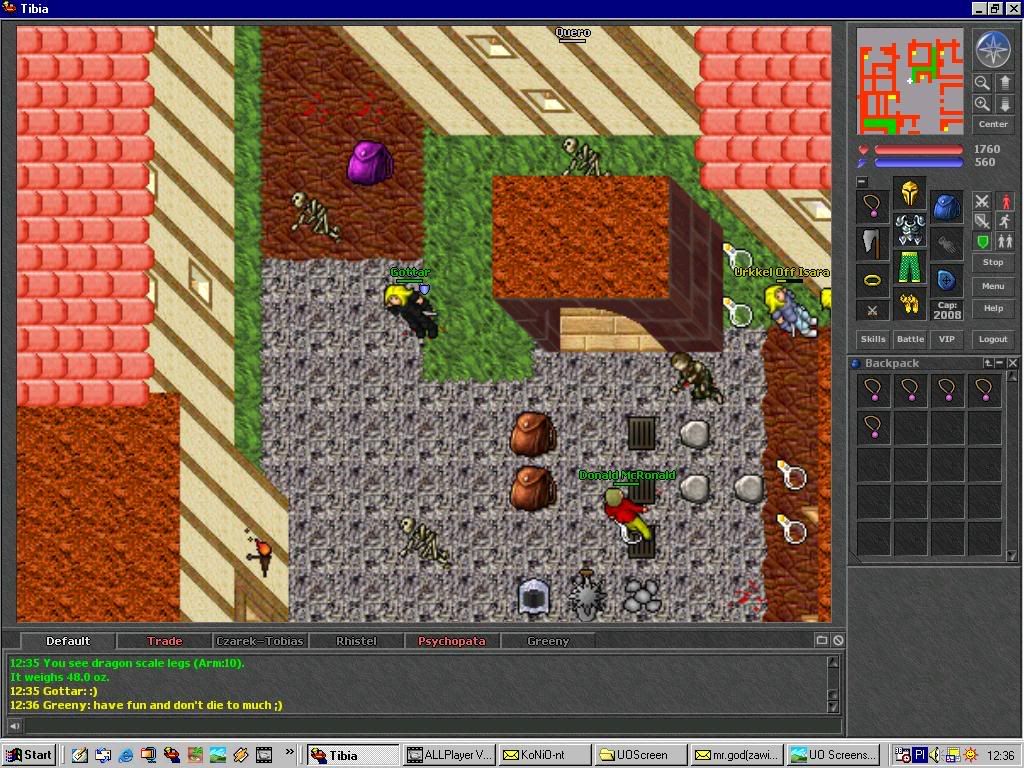Click the empty glove hand slot

click(x=946, y=243)
